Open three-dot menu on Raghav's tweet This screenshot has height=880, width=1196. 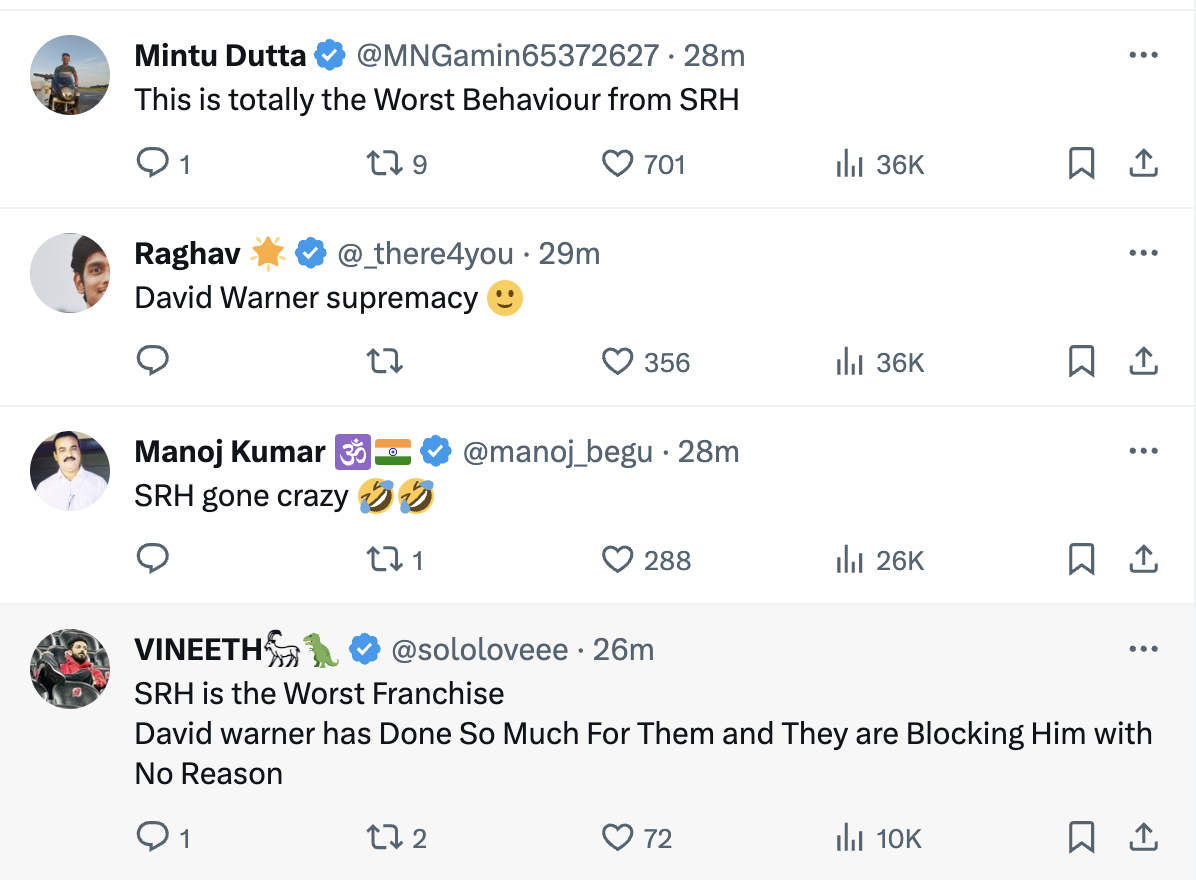(1143, 253)
